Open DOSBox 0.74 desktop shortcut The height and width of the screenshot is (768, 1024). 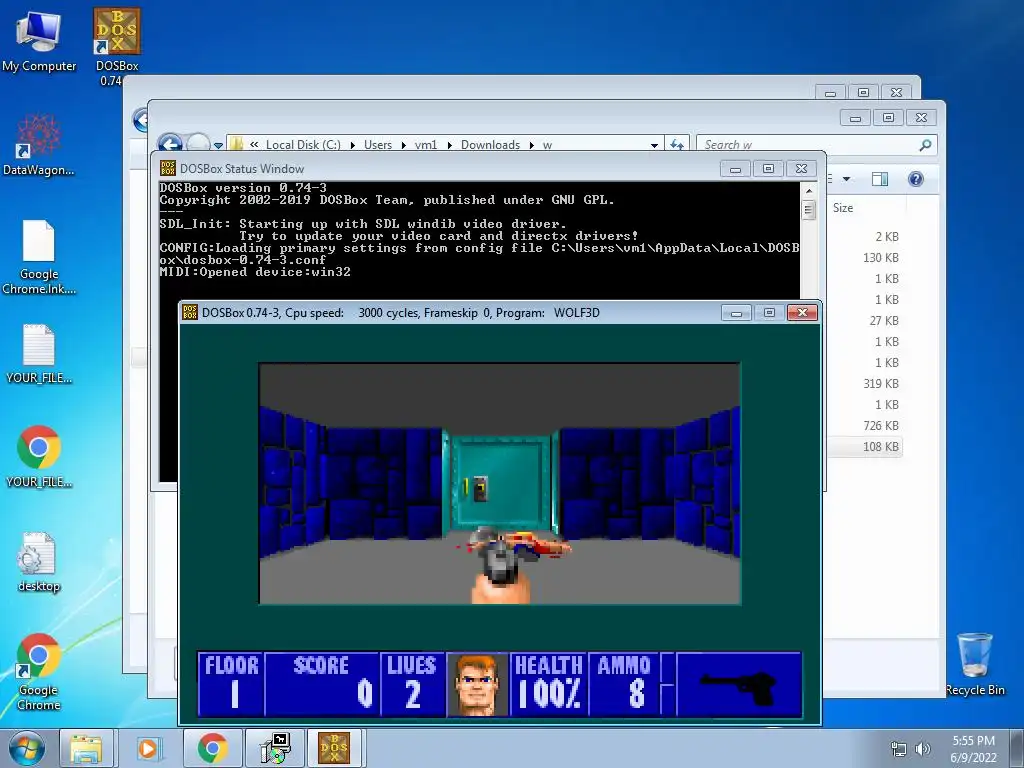click(x=117, y=46)
